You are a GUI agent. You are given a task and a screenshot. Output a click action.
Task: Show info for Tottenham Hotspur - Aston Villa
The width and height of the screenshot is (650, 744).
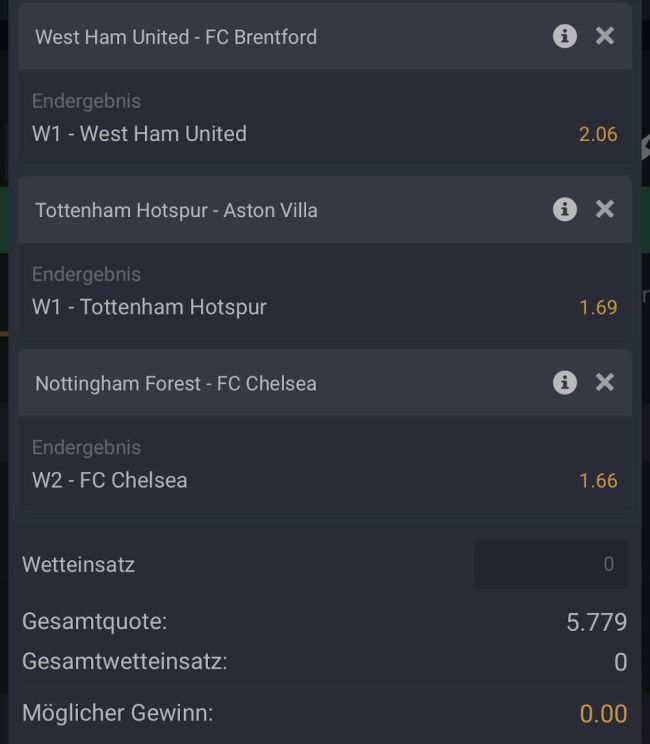565,209
